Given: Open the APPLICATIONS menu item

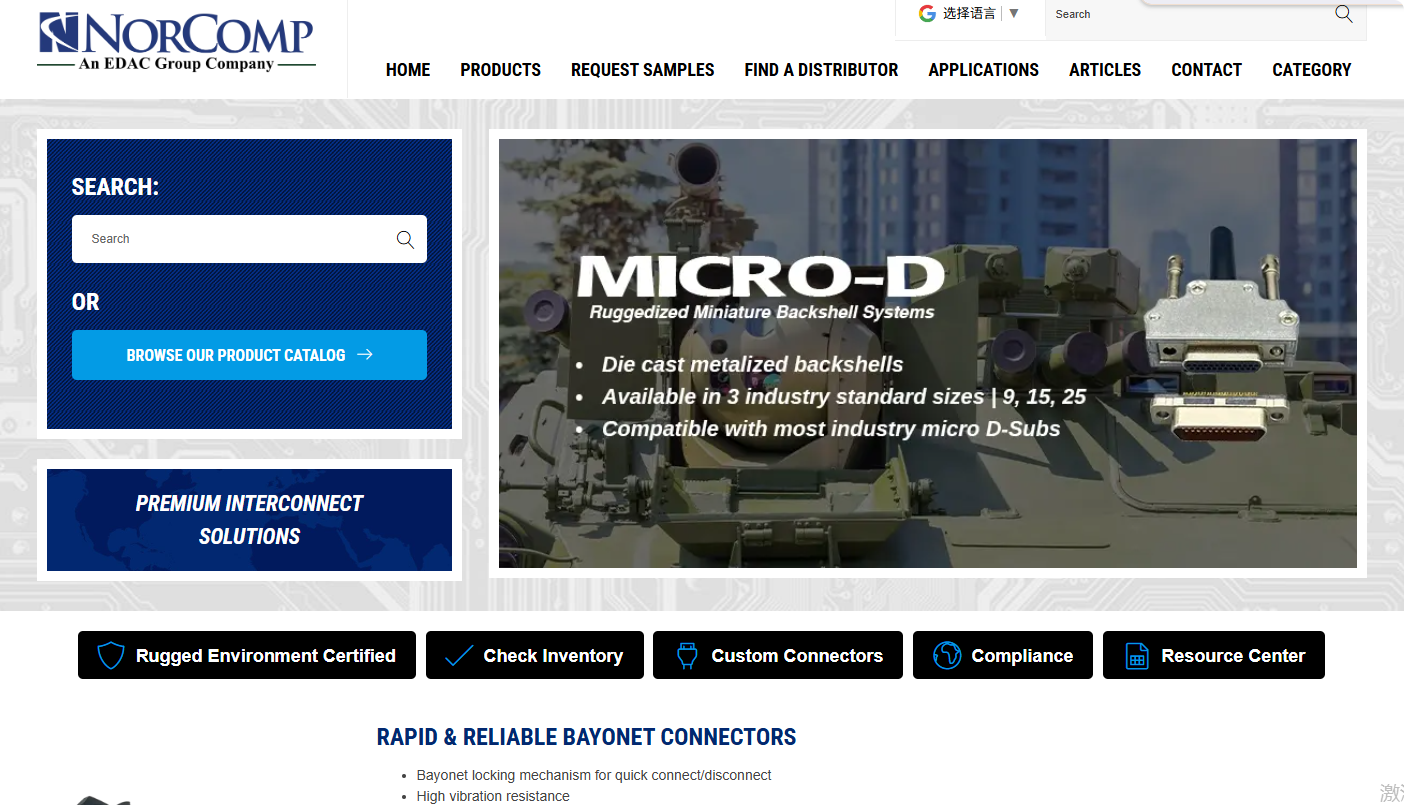Looking at the screenshot, I should pyautogui.click(x=983, y=70).
